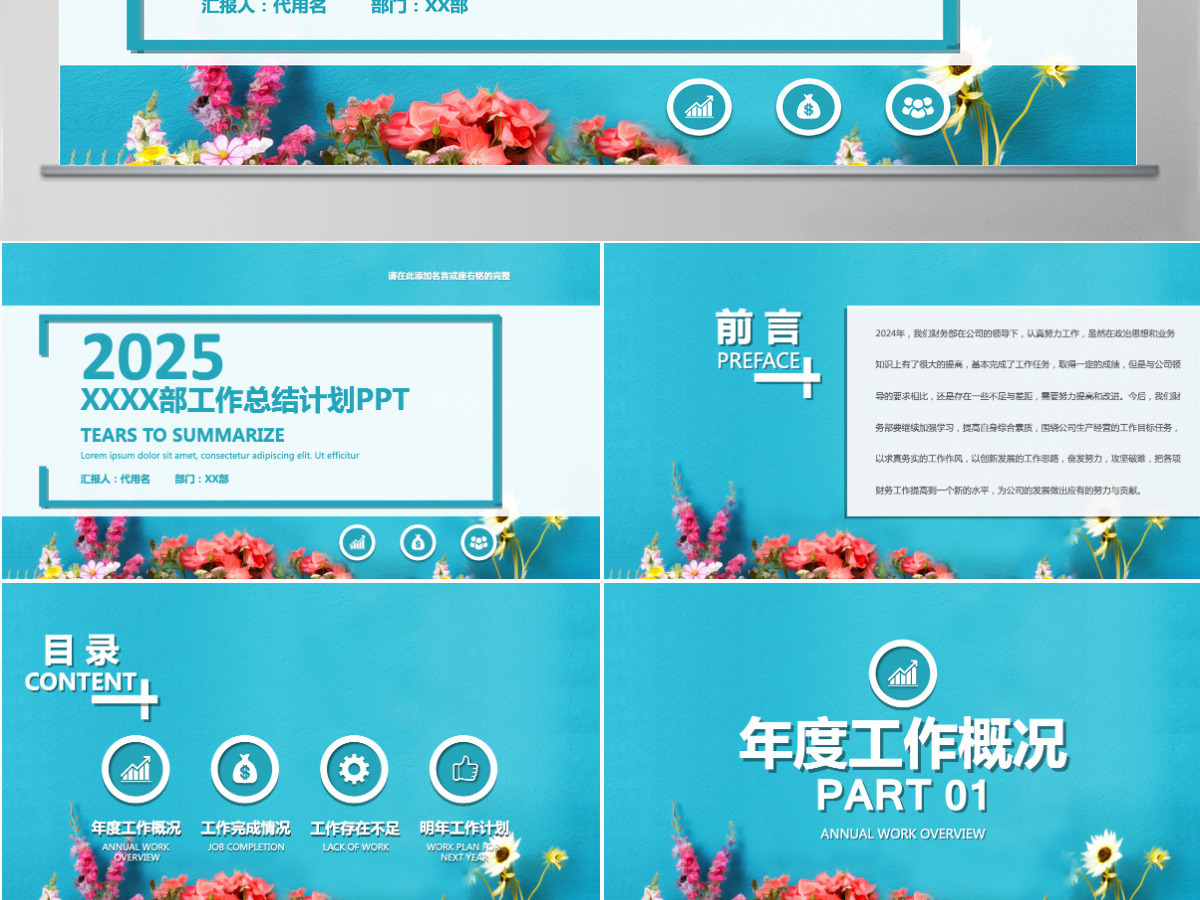Click the Lorem ipsum line on the cover slide
The width and height of the screenshot is (1200, 900).
coord(220,456)
